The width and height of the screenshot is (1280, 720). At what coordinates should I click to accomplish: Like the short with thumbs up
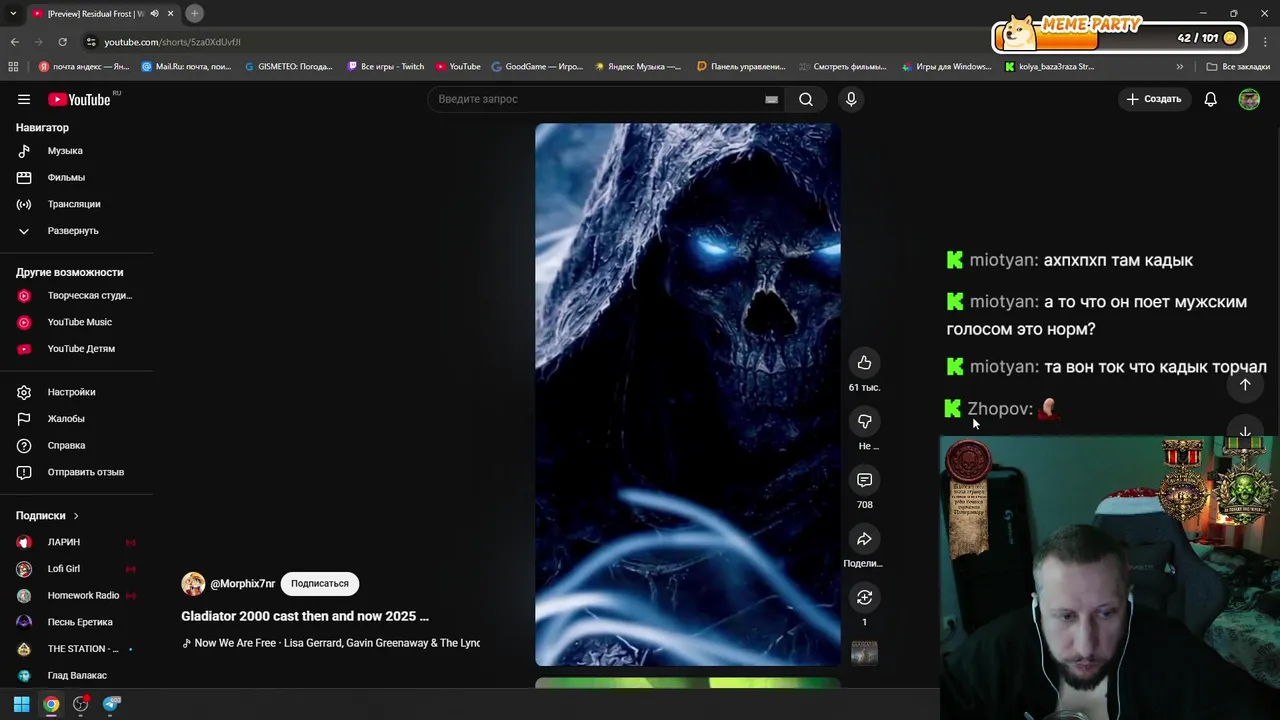(x=864, y=363)
